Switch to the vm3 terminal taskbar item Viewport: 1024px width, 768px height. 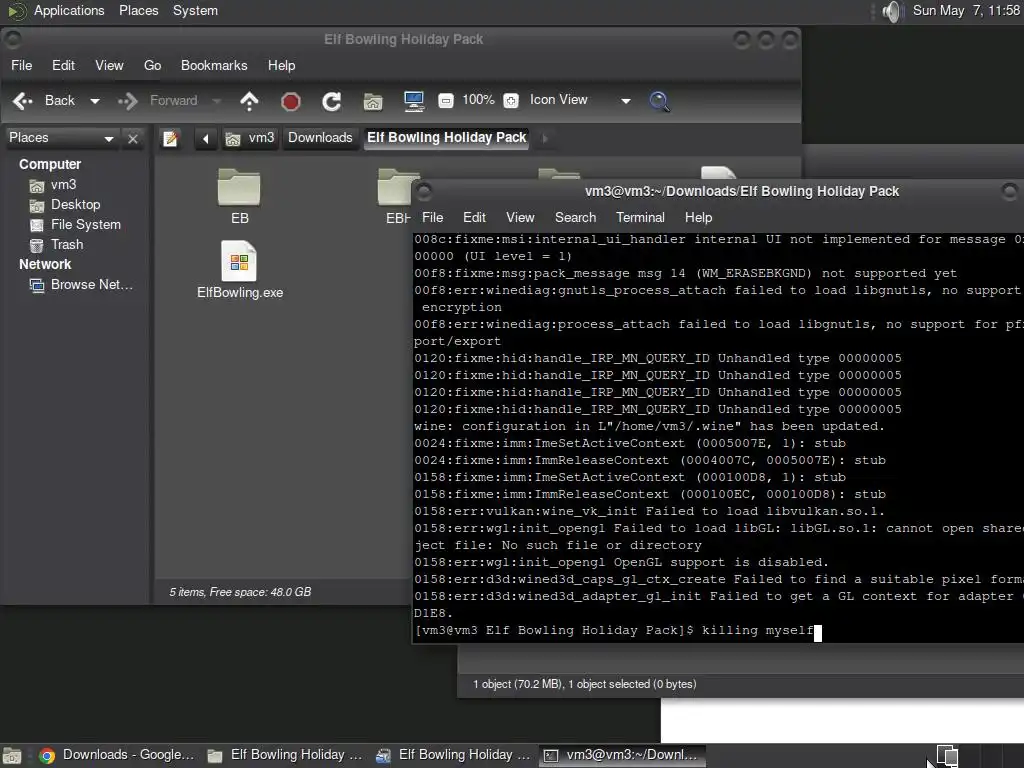(x=622, y=755)
